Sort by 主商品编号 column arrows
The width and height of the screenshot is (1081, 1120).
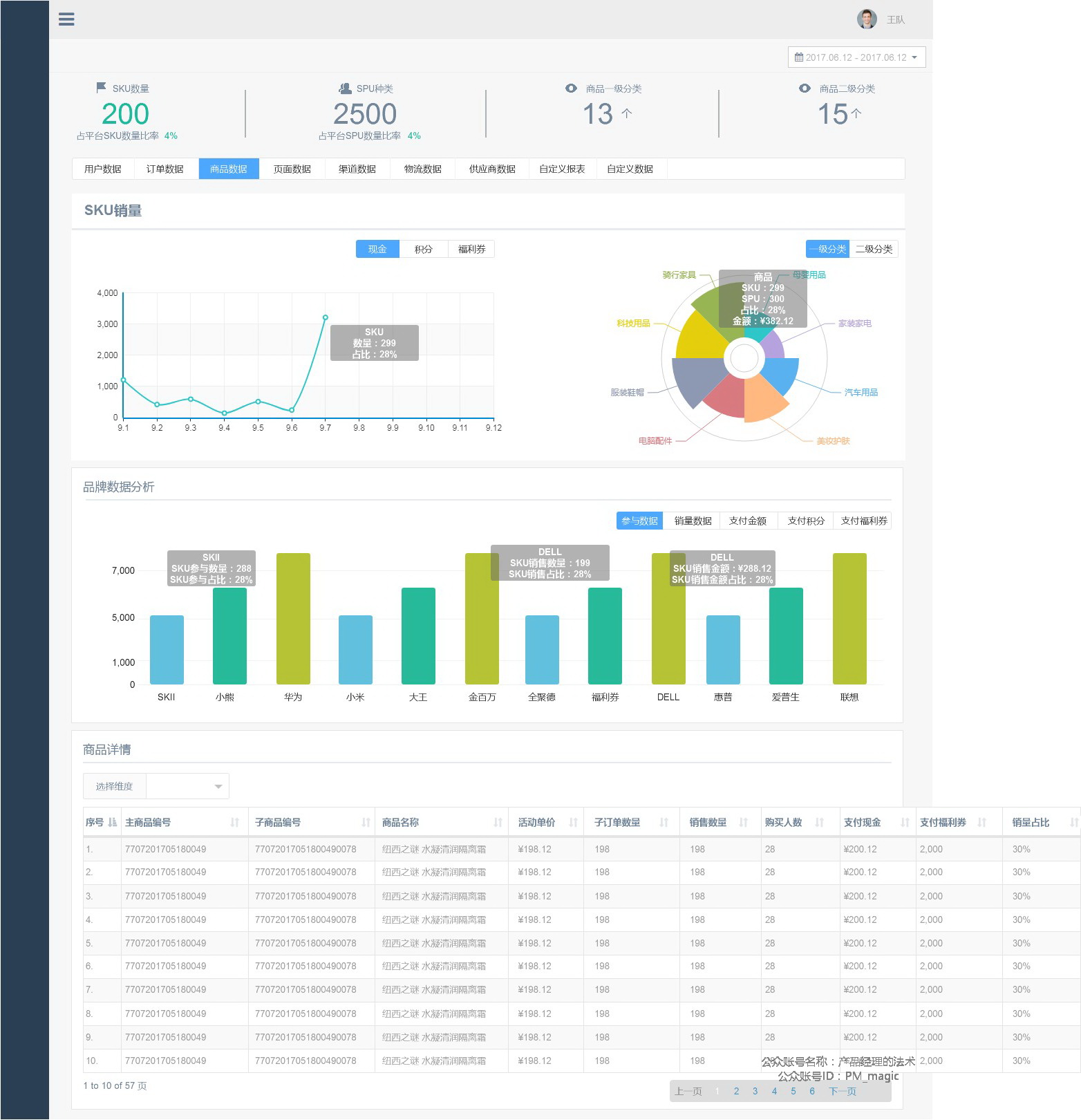coord(235,822)
